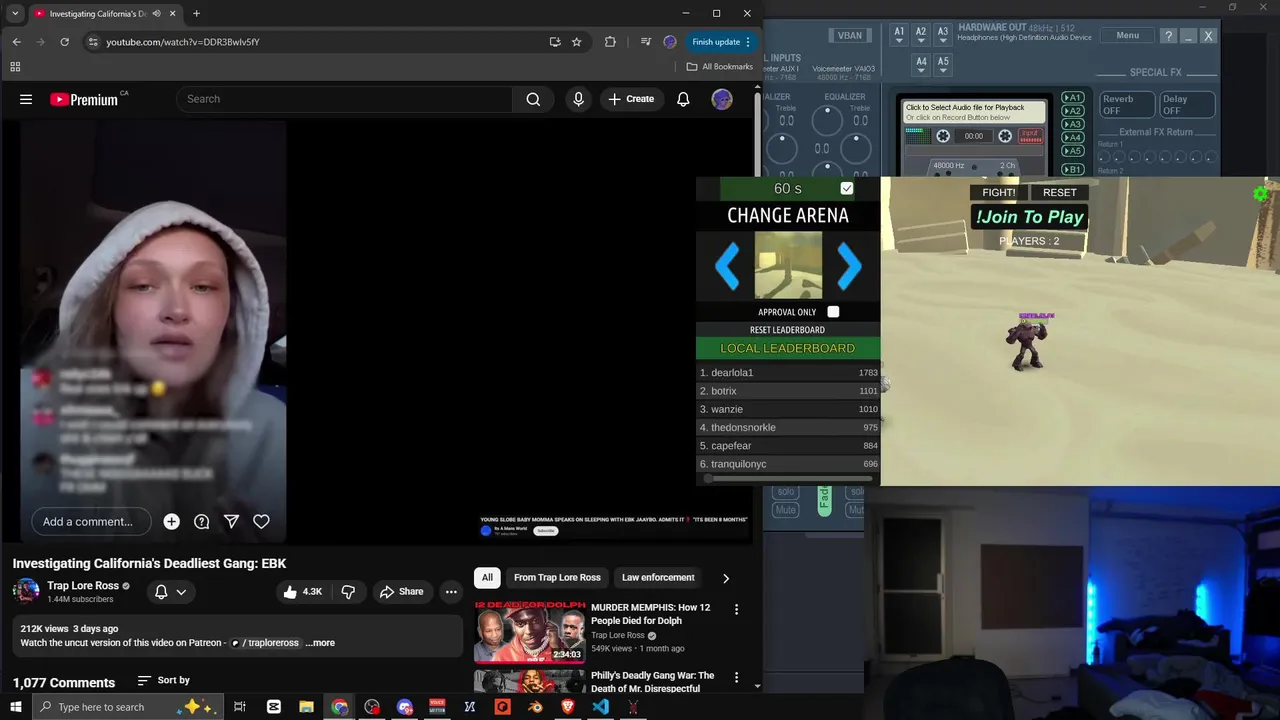Open the YouTube hamburger guide menu

point(26,99)
